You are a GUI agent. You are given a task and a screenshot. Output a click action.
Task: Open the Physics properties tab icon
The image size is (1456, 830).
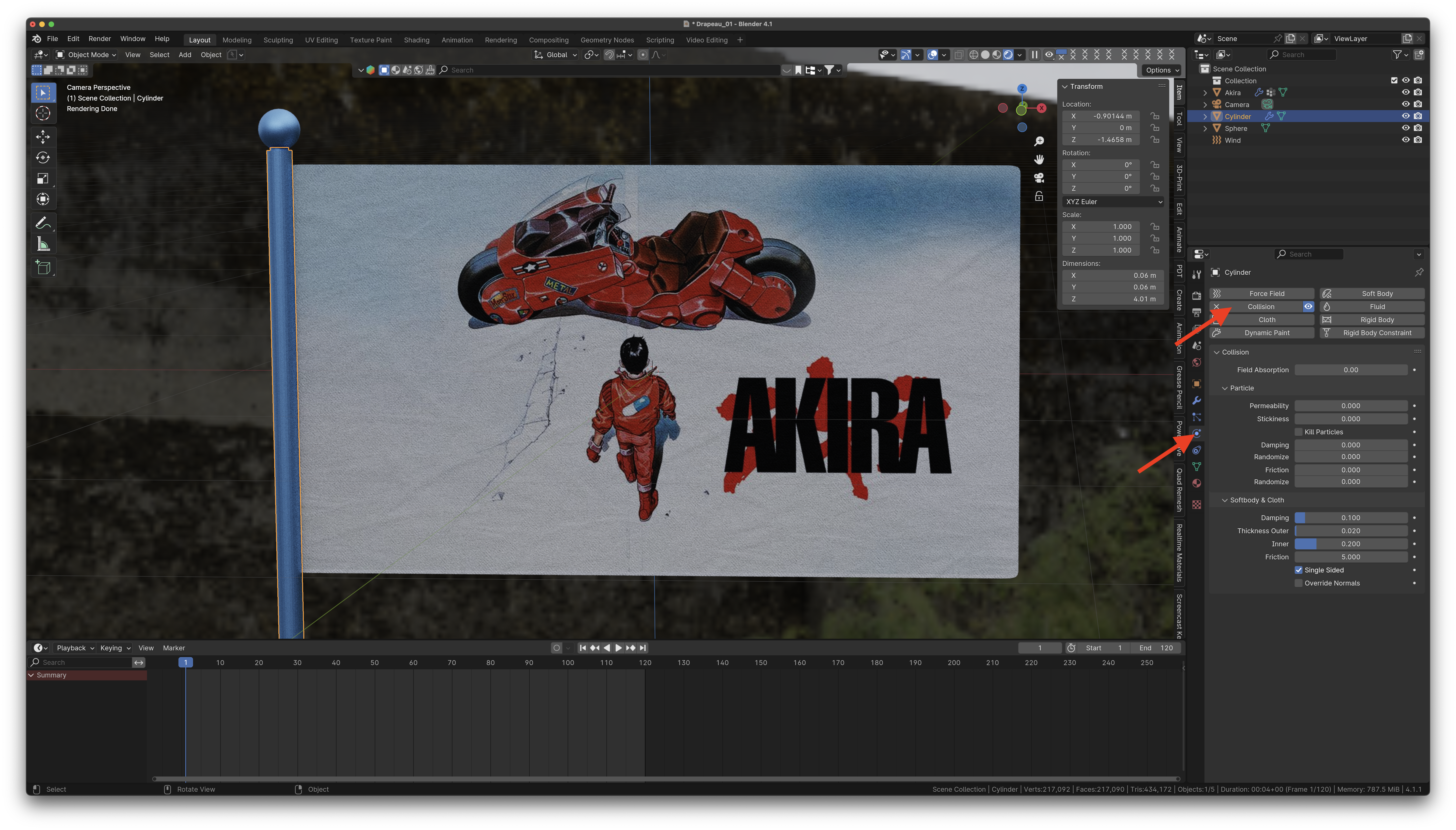(1197, 434)
